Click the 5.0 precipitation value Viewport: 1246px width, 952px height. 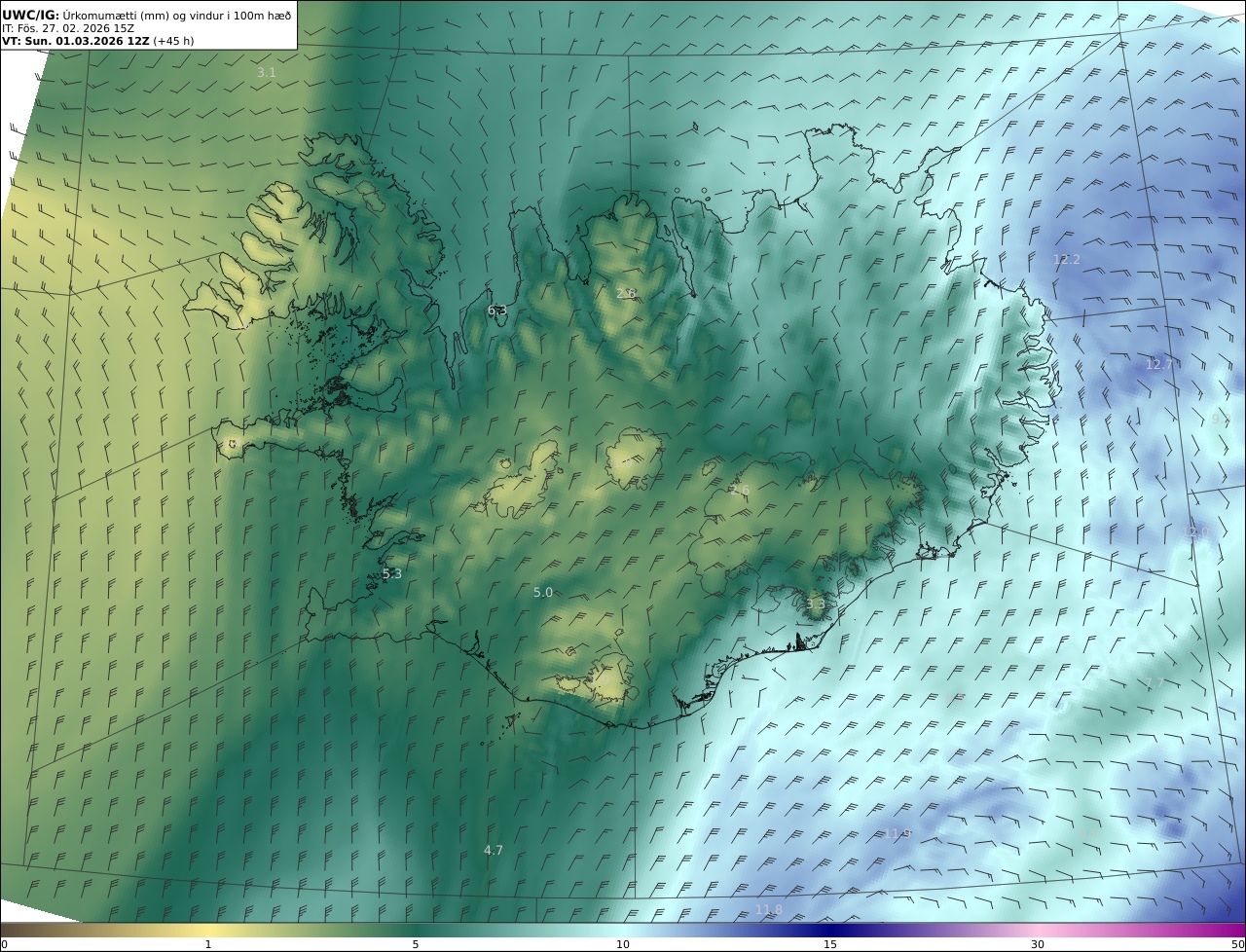[542, 593]
